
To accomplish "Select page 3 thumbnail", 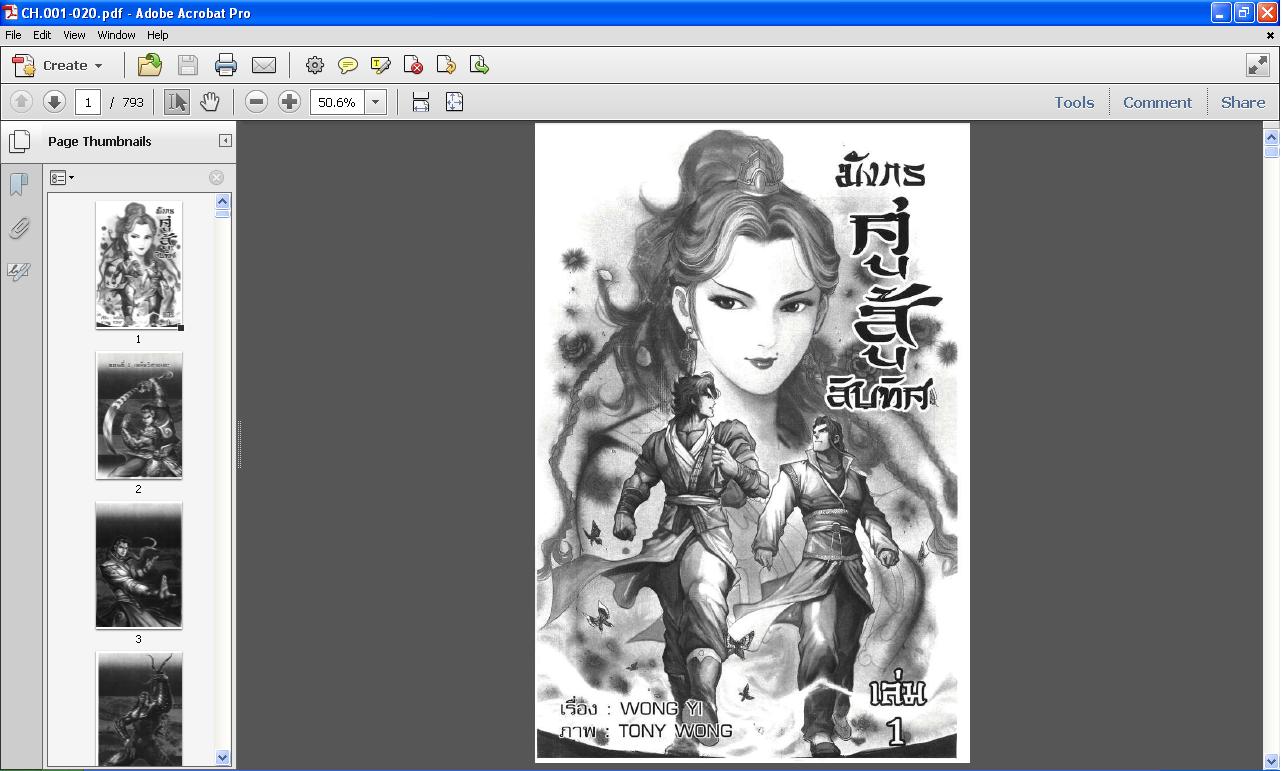I will click(139, 565).
